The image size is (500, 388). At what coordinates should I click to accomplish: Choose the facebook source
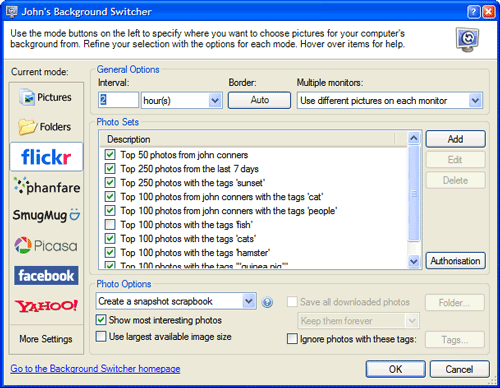46,276
